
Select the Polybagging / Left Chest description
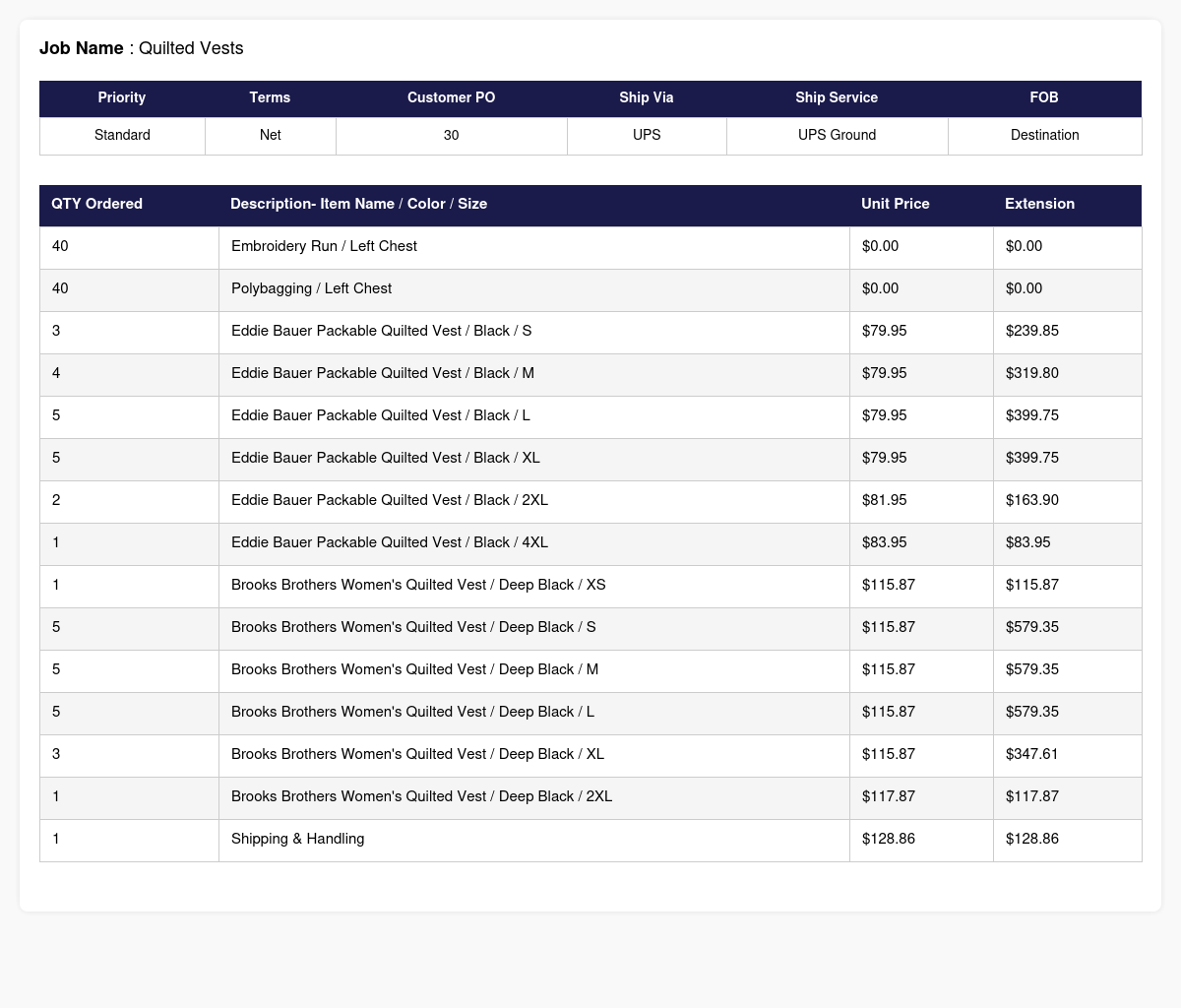[x=311, y=288]
